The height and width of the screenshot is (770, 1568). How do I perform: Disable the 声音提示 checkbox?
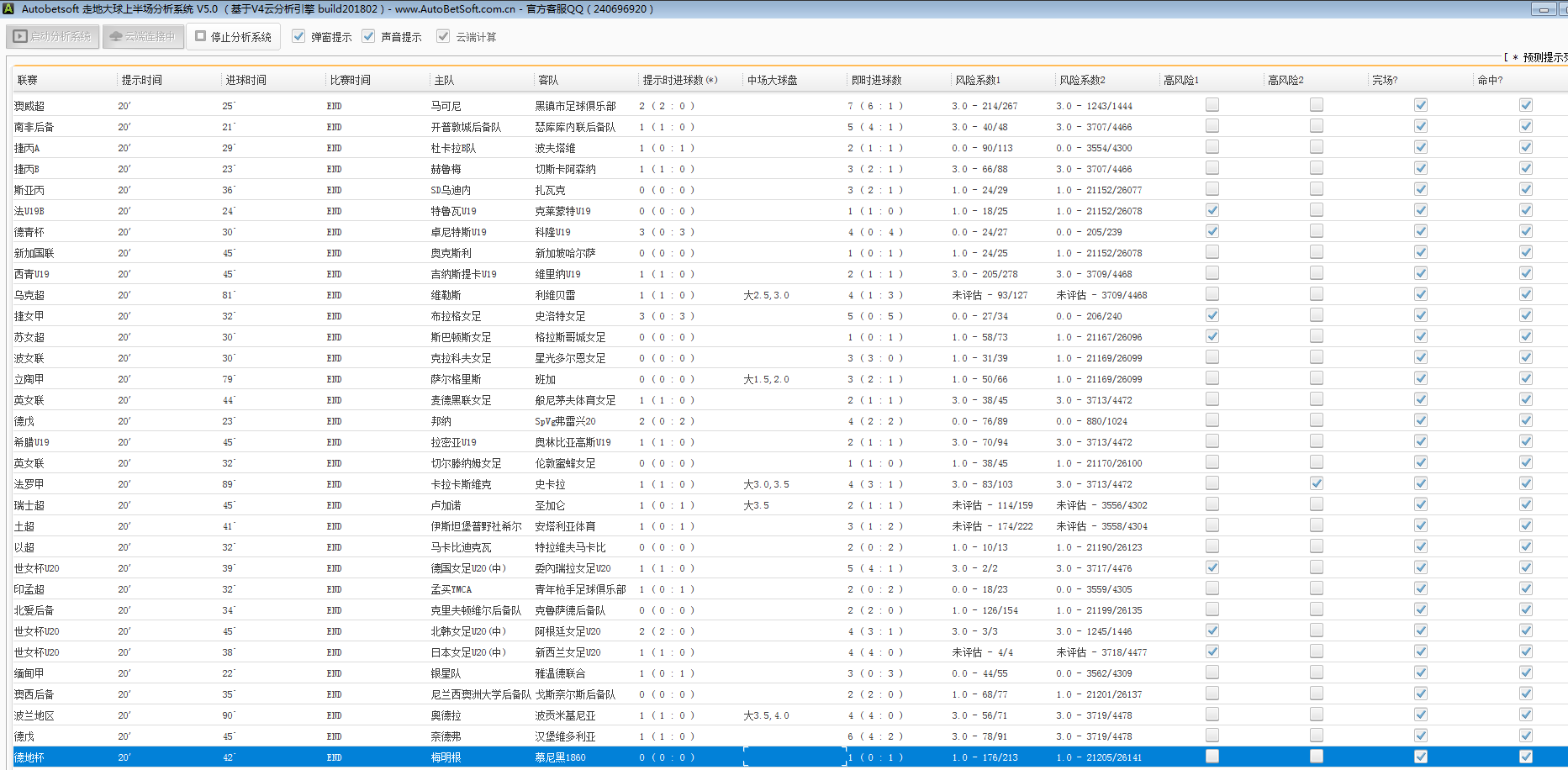[368, 37]
